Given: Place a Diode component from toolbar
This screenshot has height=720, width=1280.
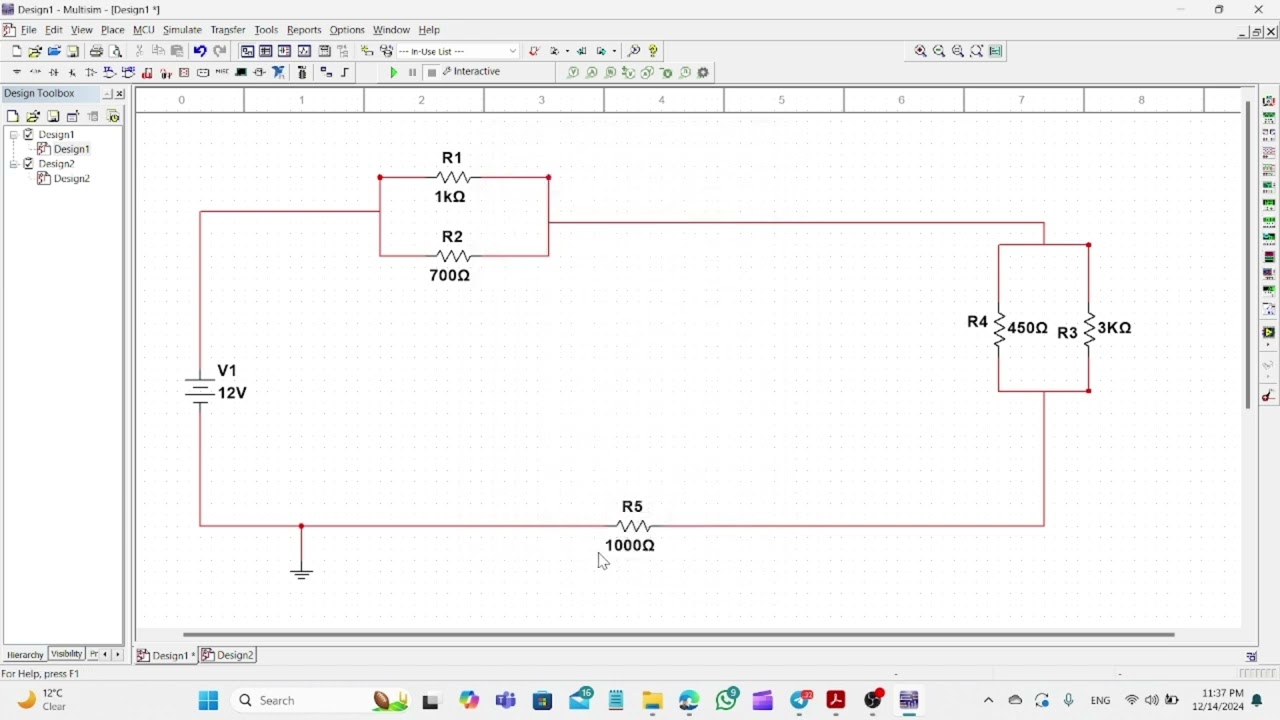Looking at the screenshot, I should click(x=54, y=73).
